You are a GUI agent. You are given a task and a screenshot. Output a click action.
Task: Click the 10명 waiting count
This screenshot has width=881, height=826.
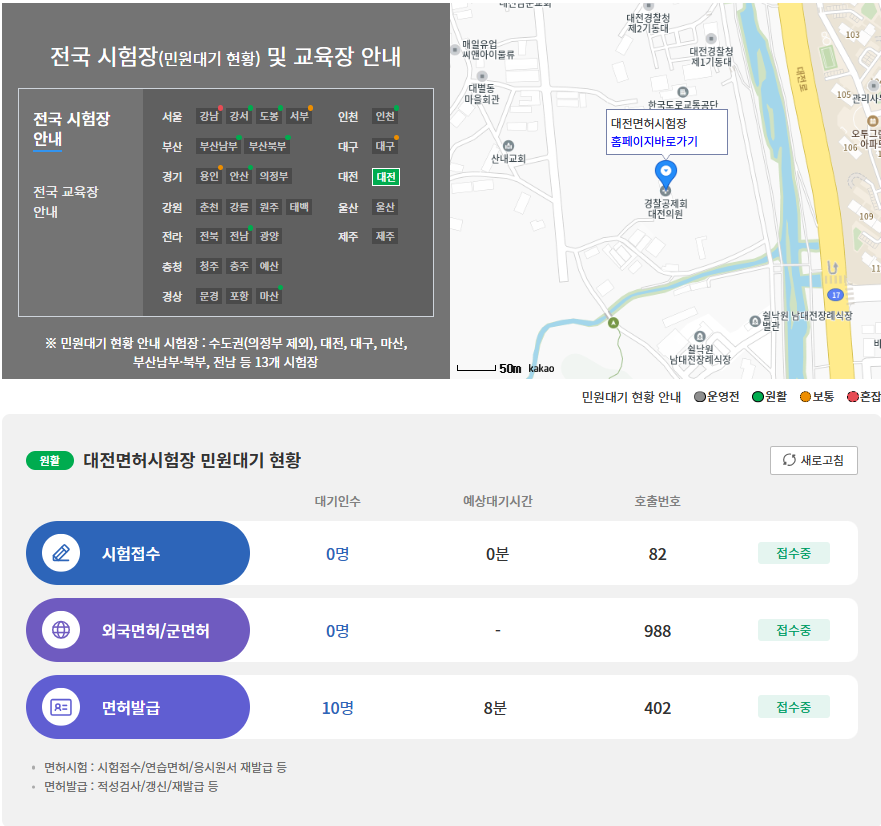coord(338,708)
